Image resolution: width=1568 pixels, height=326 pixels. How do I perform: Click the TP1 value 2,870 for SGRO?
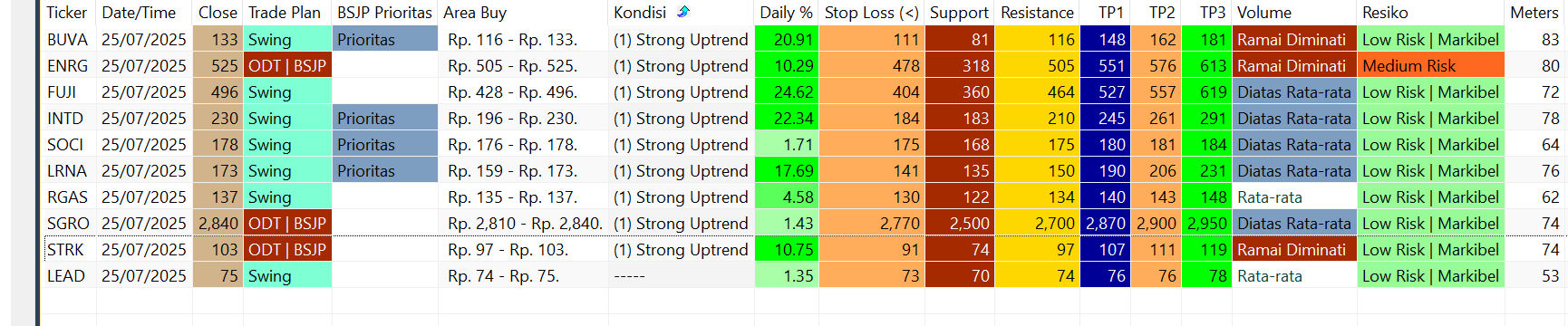click(1105, 223)
